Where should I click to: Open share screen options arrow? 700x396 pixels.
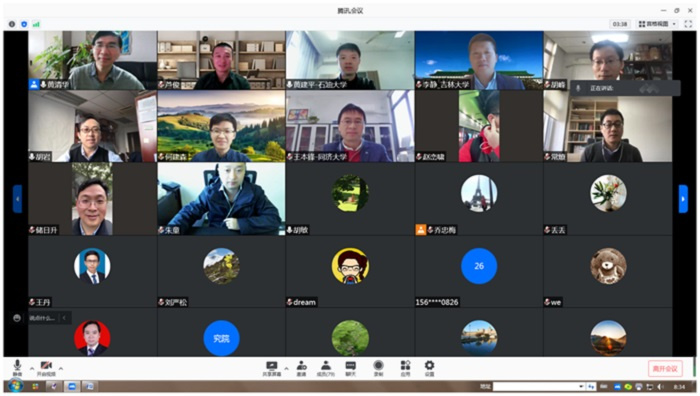point(286,368)
